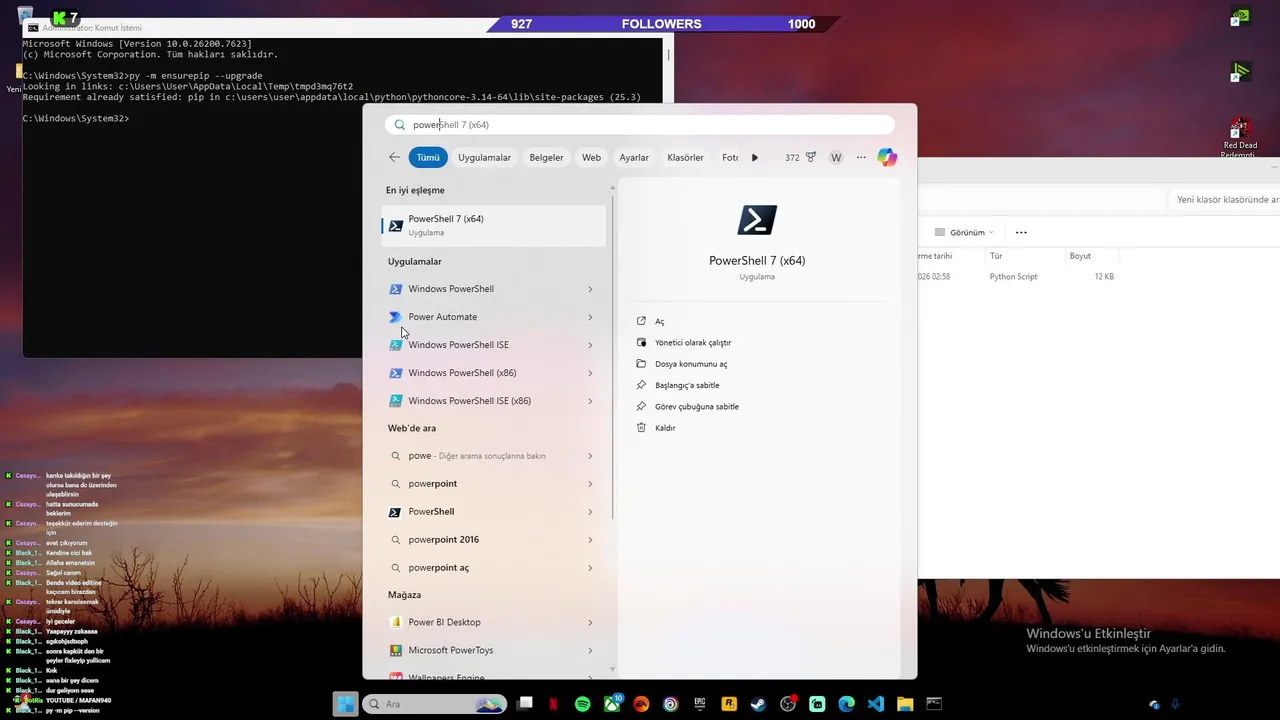1280x720 pixels.
Task: Expand Windows PowerShell ISE result options
Action: [x=590, y=345]
